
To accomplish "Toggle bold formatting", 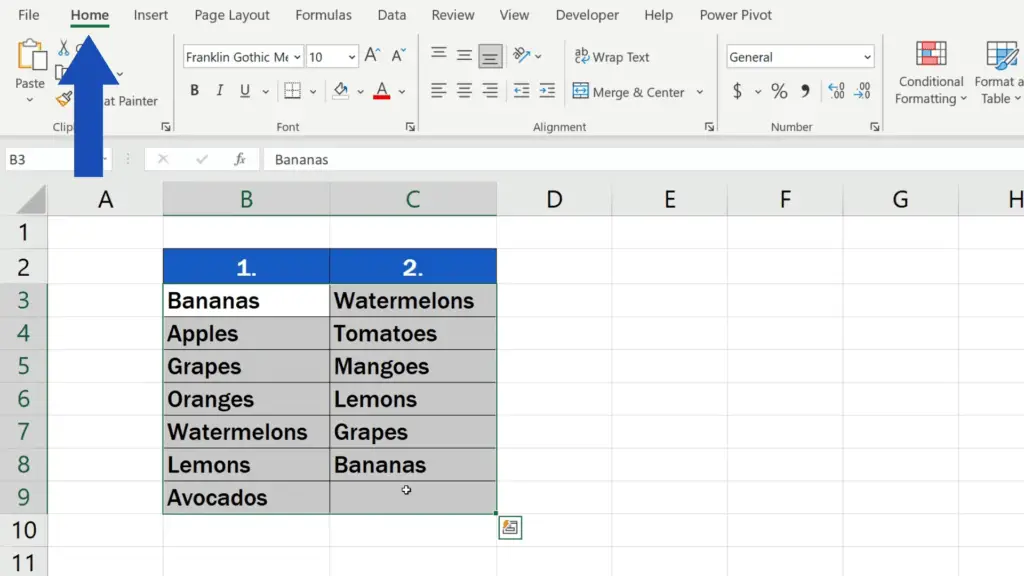I will (x=193, y=90).
